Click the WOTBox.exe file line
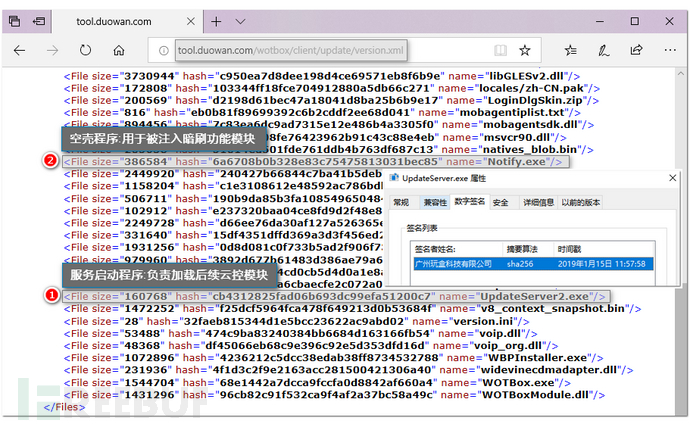 coord(317,383)
